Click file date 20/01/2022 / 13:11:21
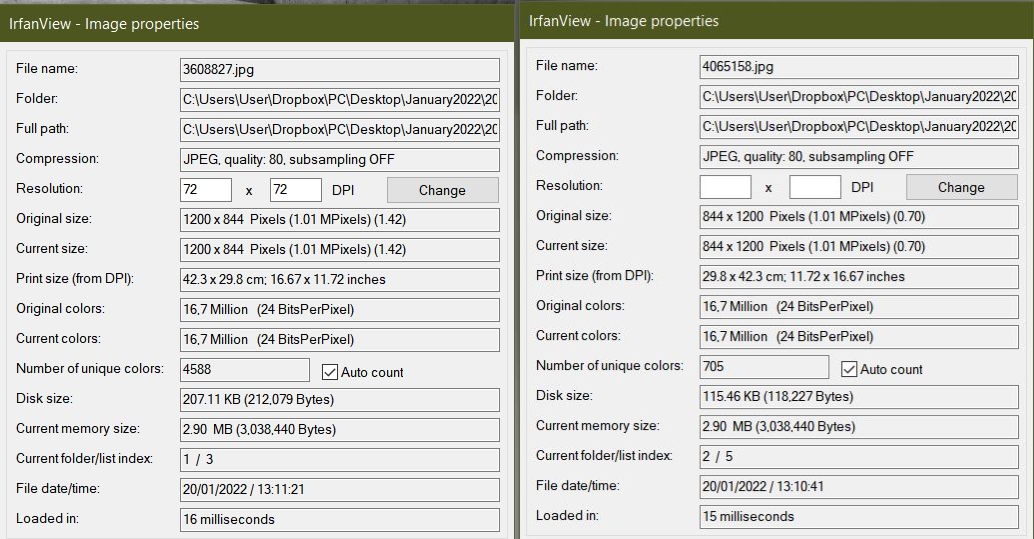Viewport: 1034px width, 539px height. (x=340, y=490)
